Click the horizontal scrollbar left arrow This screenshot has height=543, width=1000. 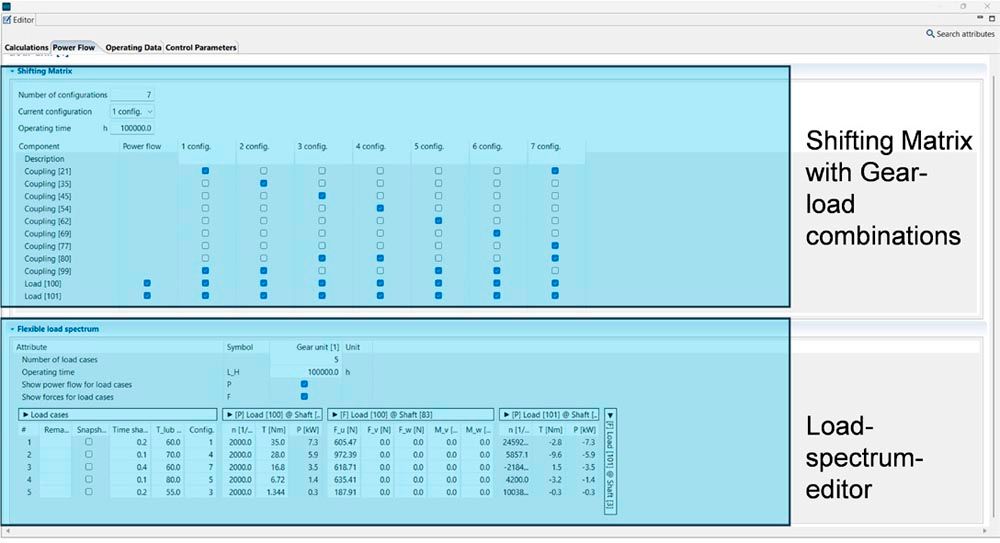[6, 531]
